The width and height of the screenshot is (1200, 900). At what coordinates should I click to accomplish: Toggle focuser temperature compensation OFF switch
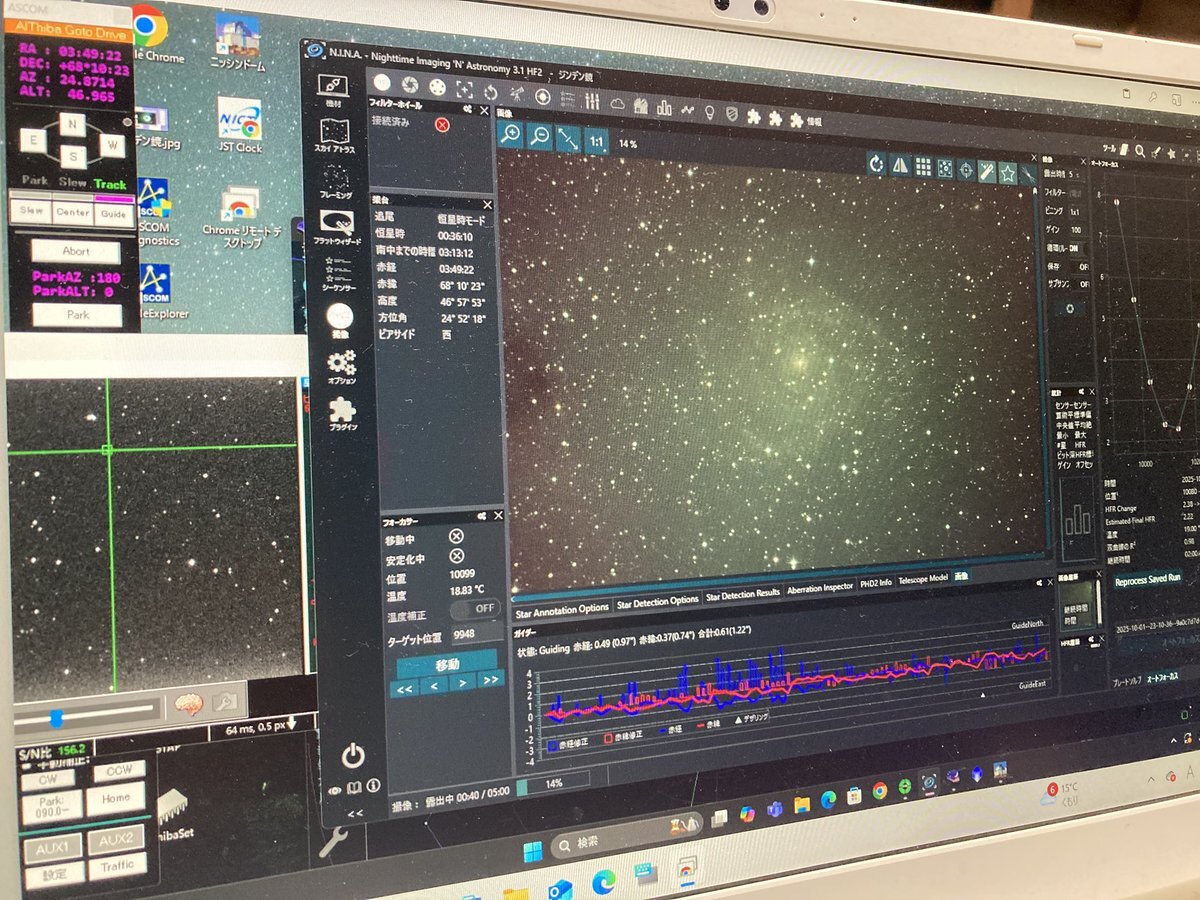[474, 608]
